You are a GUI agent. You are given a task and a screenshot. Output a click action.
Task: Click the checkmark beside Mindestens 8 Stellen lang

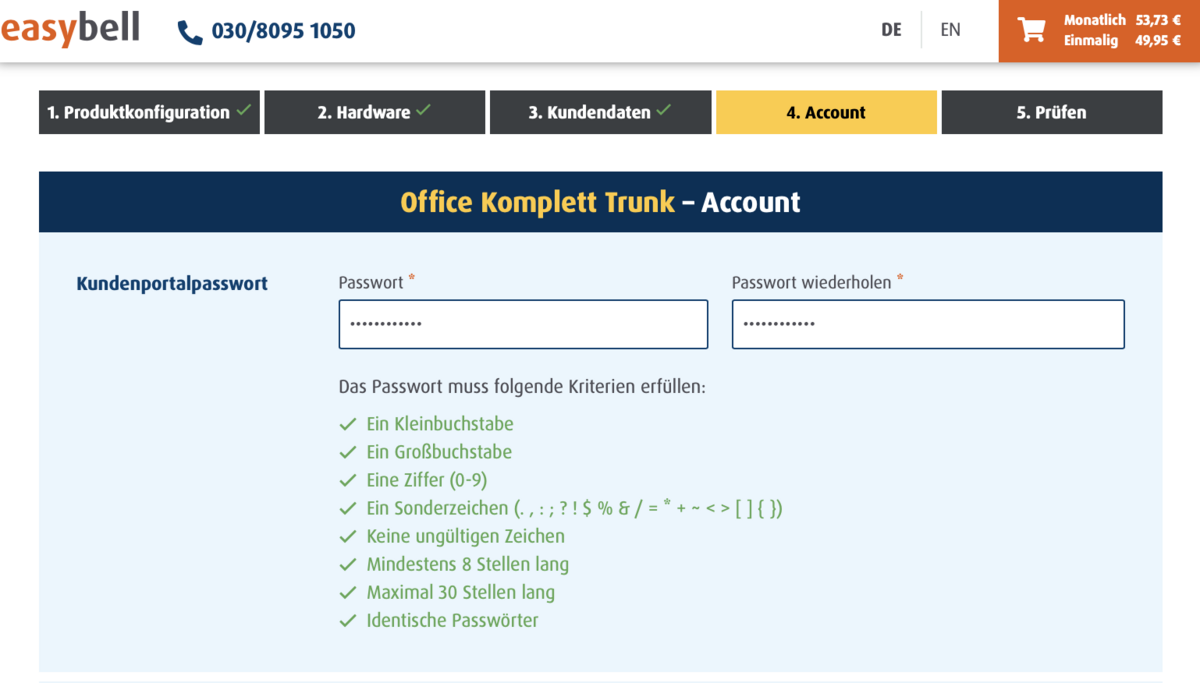click(348, 564)
